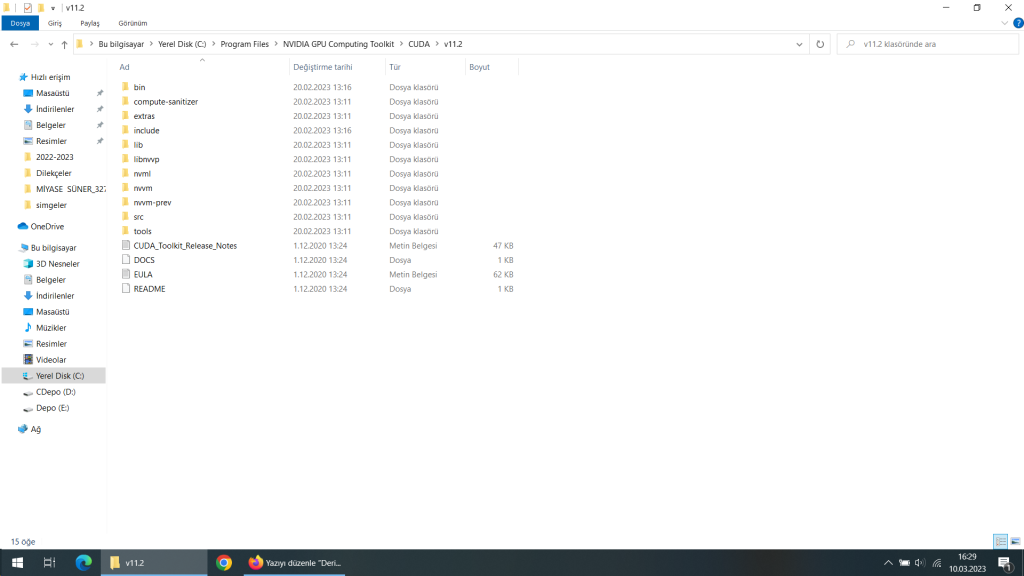Open the recent locations dropdown arrow
The height and width of the screenshot is (576, 1024).
point(51,44)
